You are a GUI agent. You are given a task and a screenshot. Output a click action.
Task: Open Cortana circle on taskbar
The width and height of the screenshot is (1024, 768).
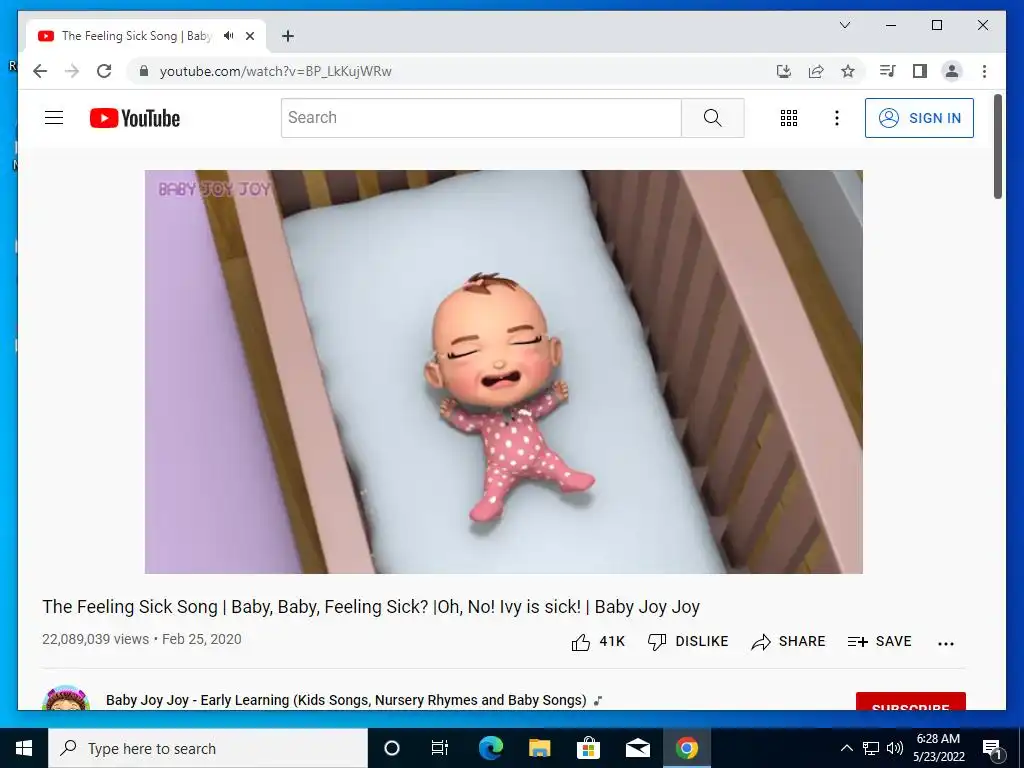(x=391, y=748)
